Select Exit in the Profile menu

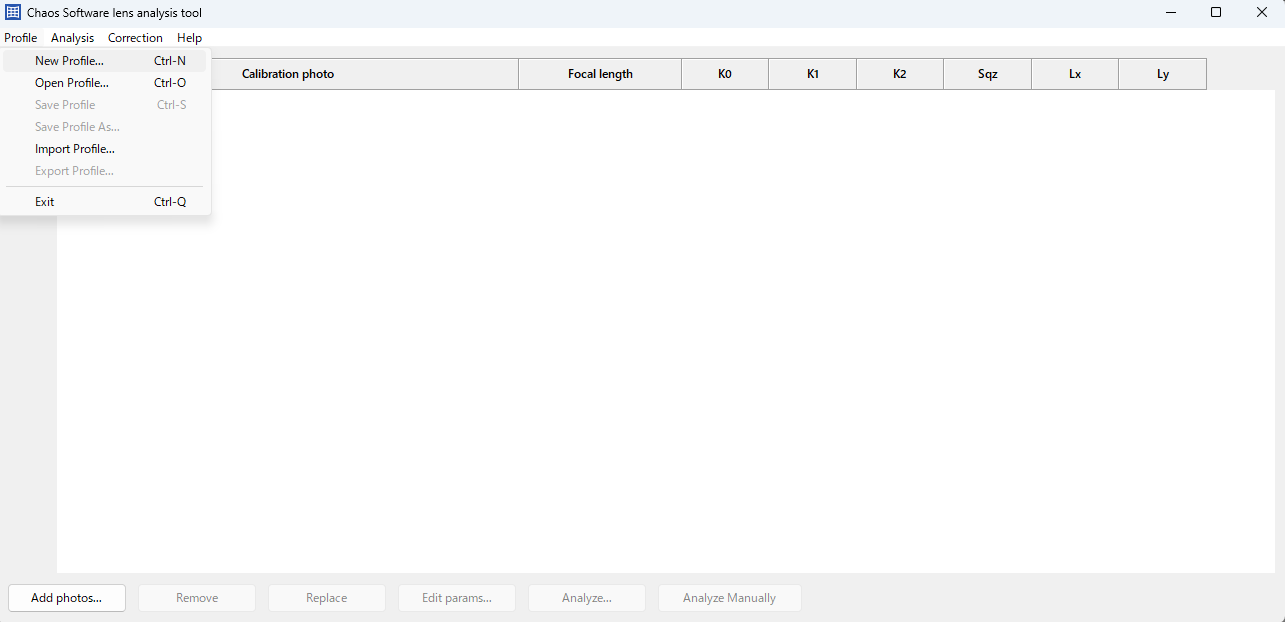(x=105, y=202)
